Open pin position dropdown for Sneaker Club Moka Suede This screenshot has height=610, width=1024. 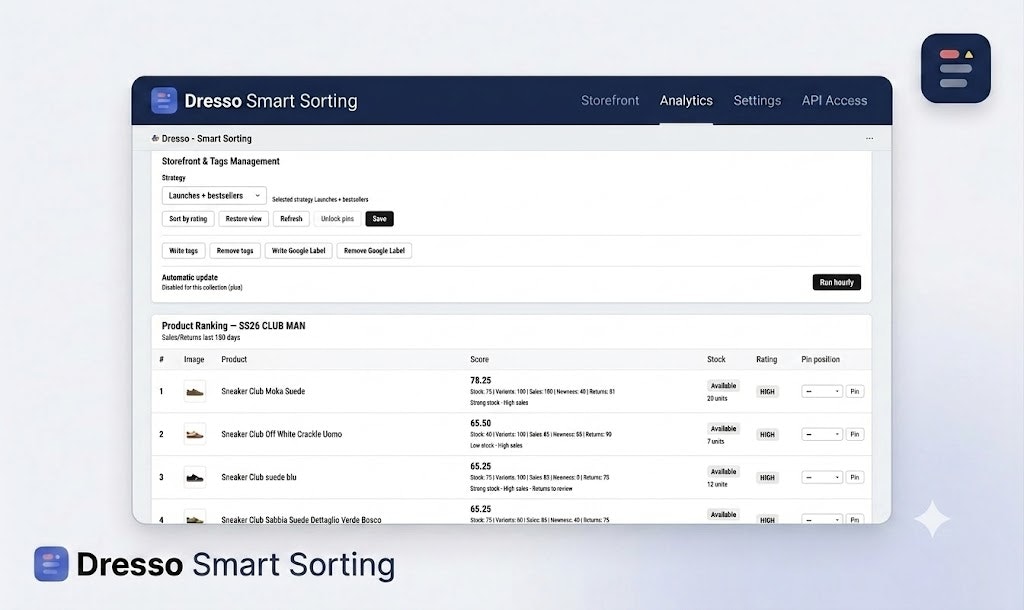(822, 391)
